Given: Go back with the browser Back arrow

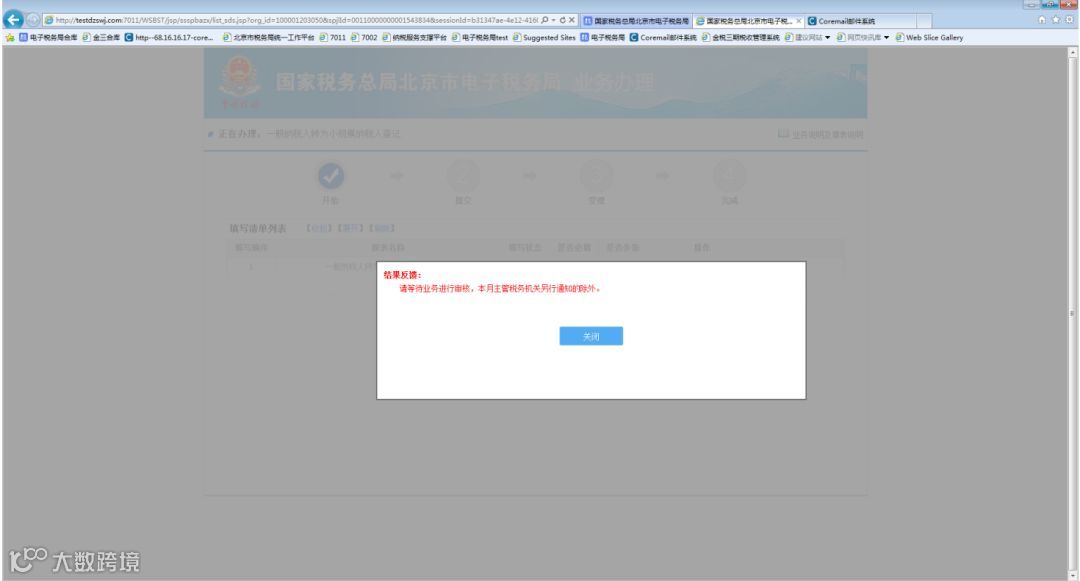Looking at the screenshot, I should tap(13, 20).
